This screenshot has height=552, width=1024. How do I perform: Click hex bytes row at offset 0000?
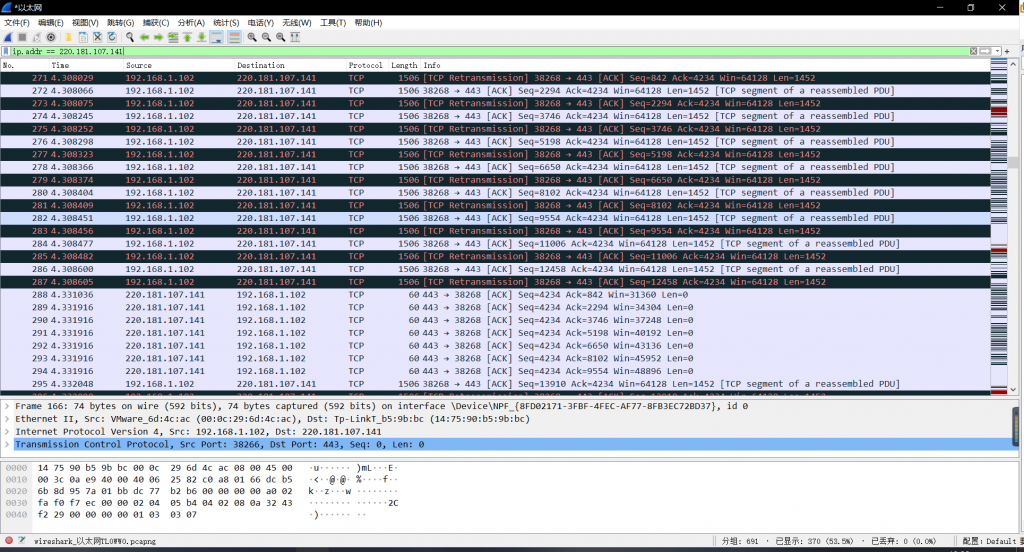coord(165,468)
